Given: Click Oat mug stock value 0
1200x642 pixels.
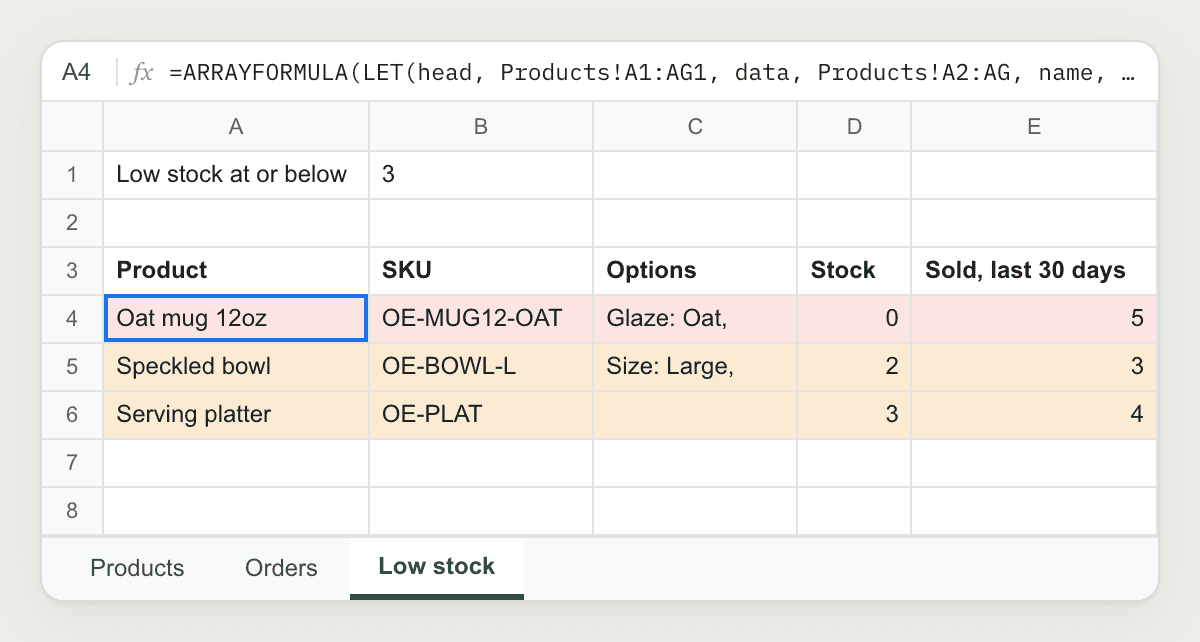Looking at the screenshot, I should tap(854, 319).
